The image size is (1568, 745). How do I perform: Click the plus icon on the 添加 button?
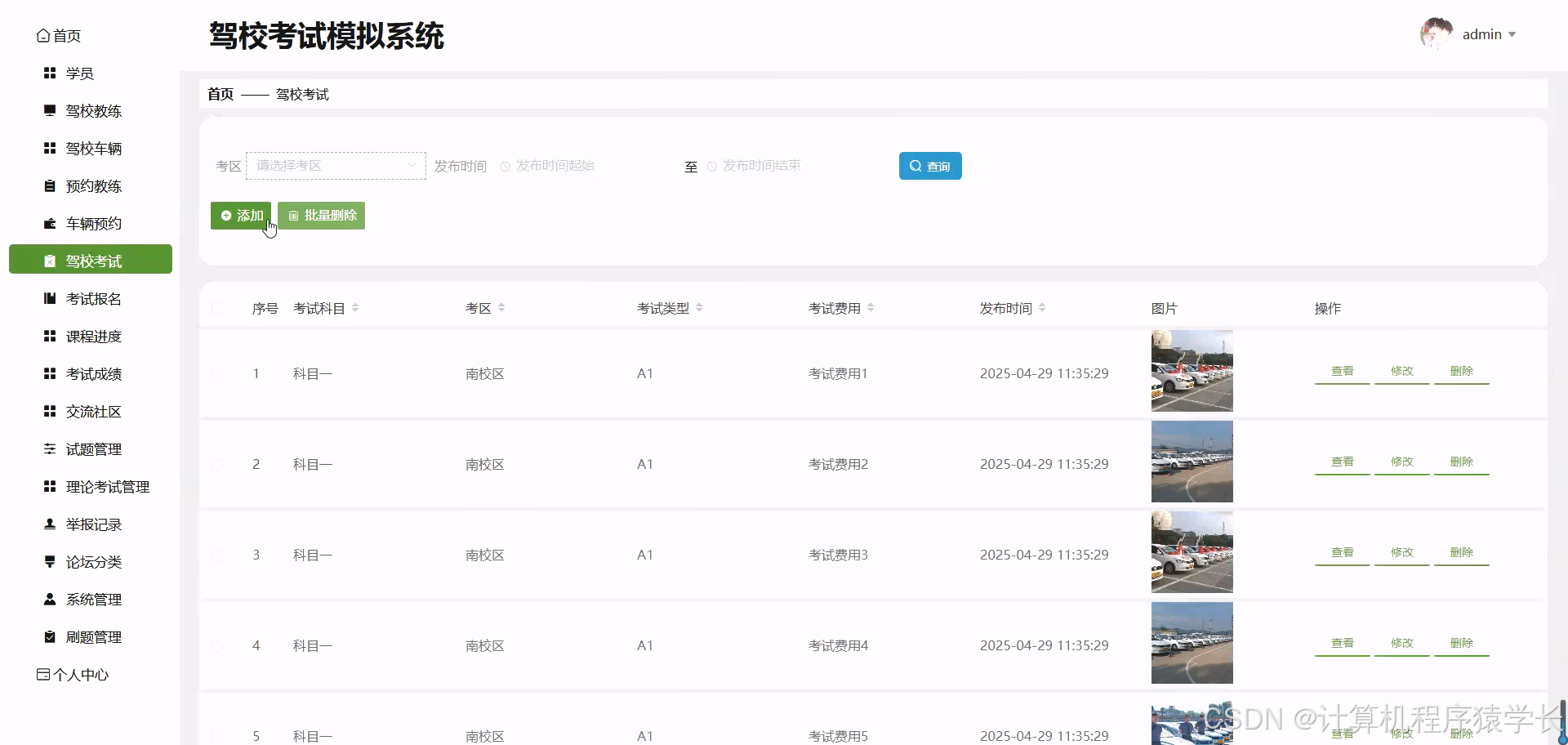[227, 215]
